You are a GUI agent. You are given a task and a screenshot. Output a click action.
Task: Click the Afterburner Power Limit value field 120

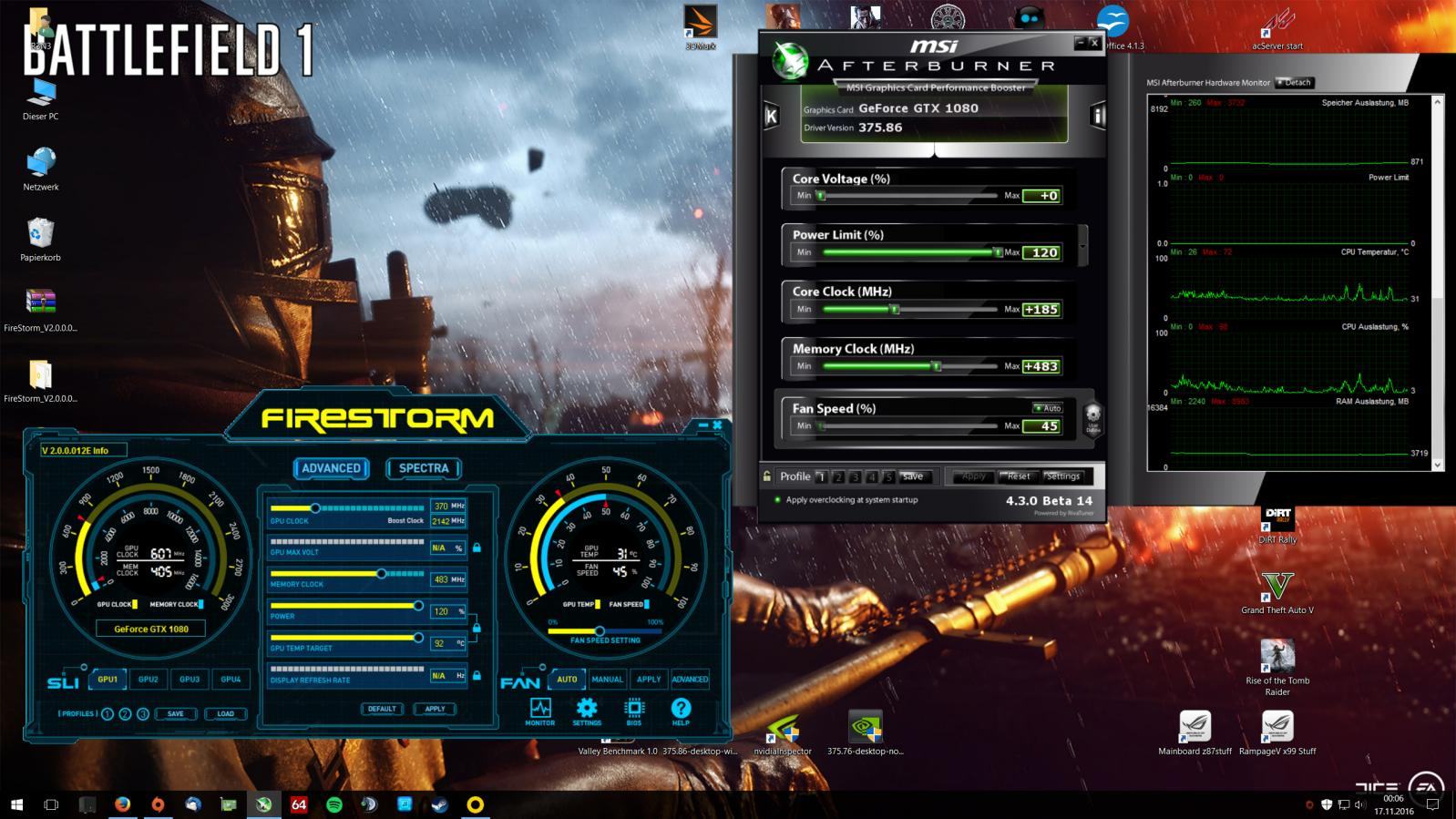(1041, 252)
